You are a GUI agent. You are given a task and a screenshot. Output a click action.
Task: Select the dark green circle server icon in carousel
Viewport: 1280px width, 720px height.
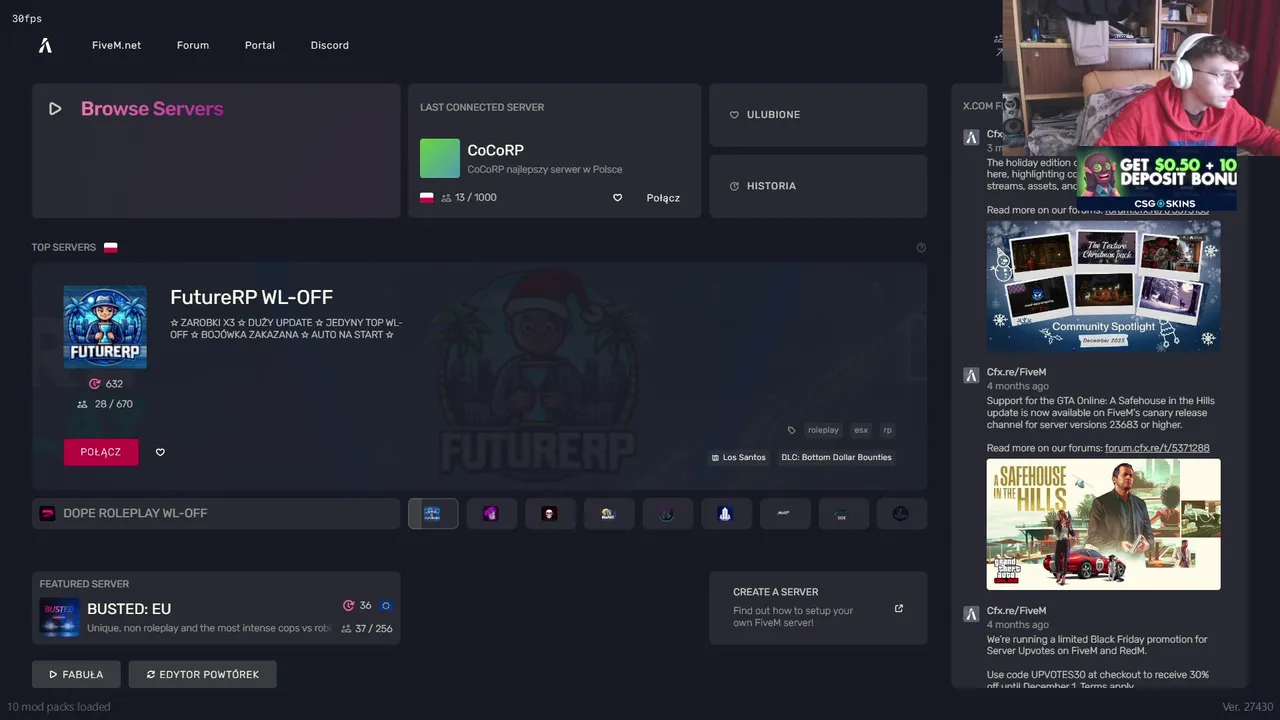pos(667,513)
